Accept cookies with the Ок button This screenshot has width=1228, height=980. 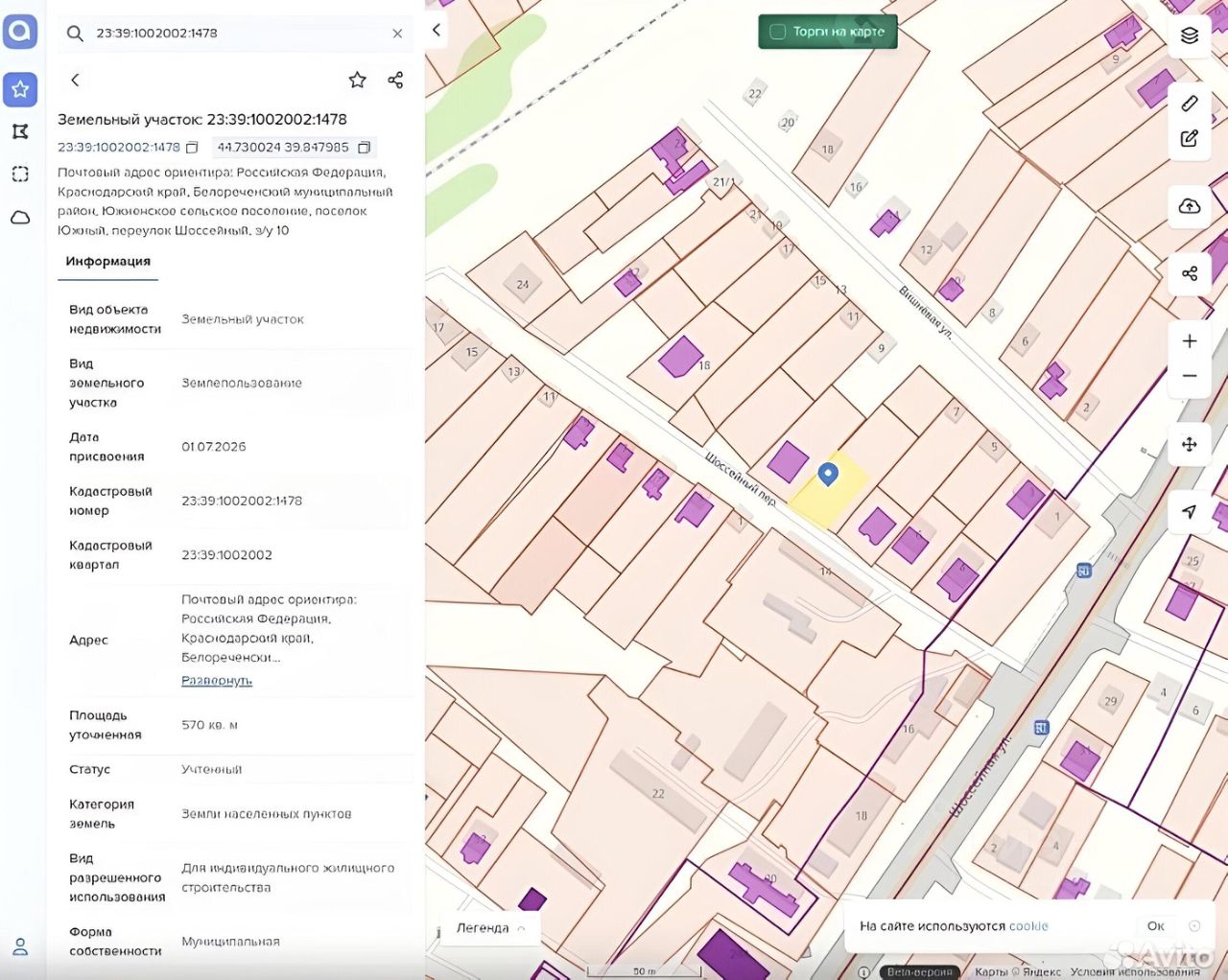tap(1156, 926)
